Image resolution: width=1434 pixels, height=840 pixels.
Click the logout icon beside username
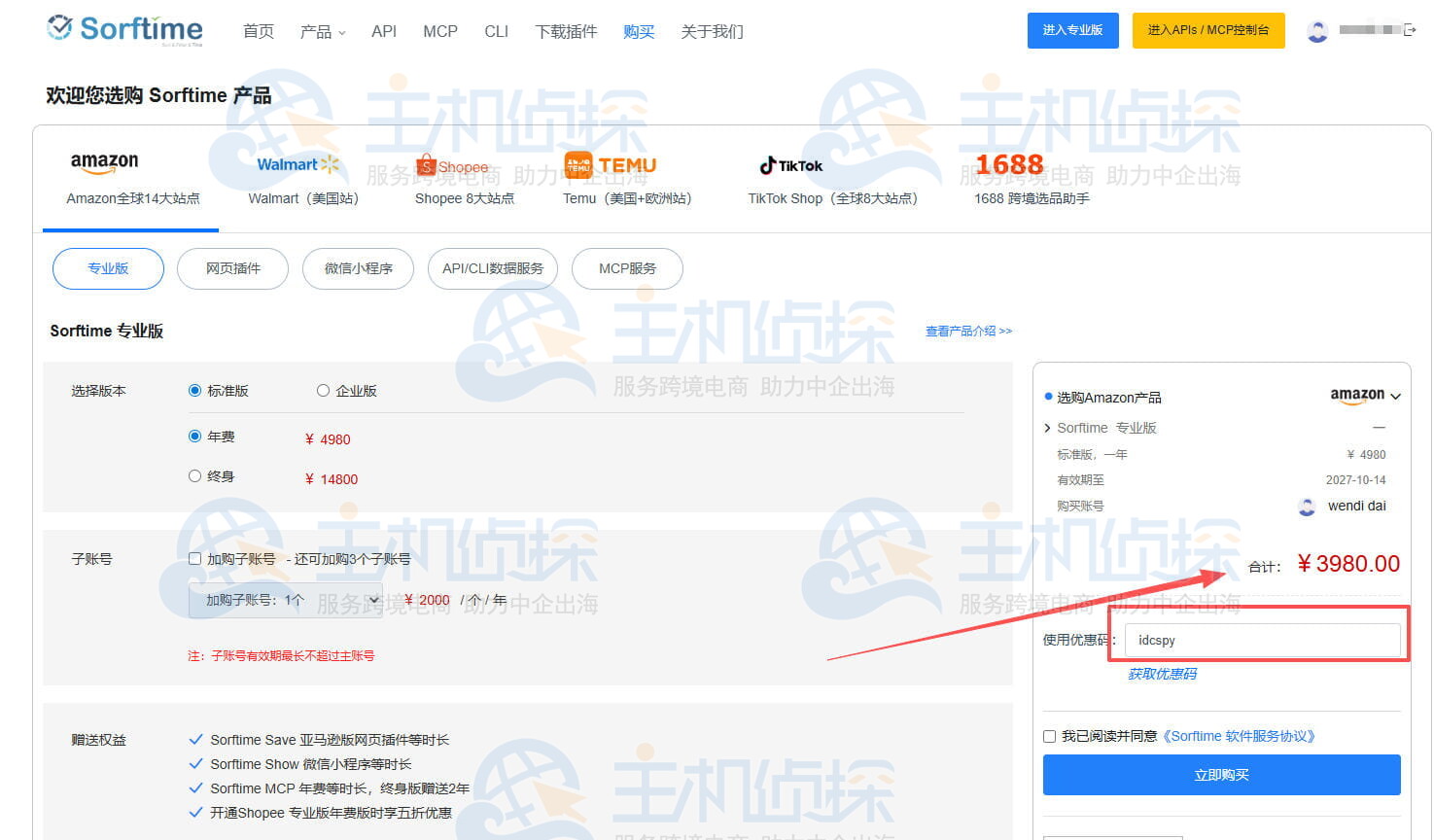click(1410, 30)
